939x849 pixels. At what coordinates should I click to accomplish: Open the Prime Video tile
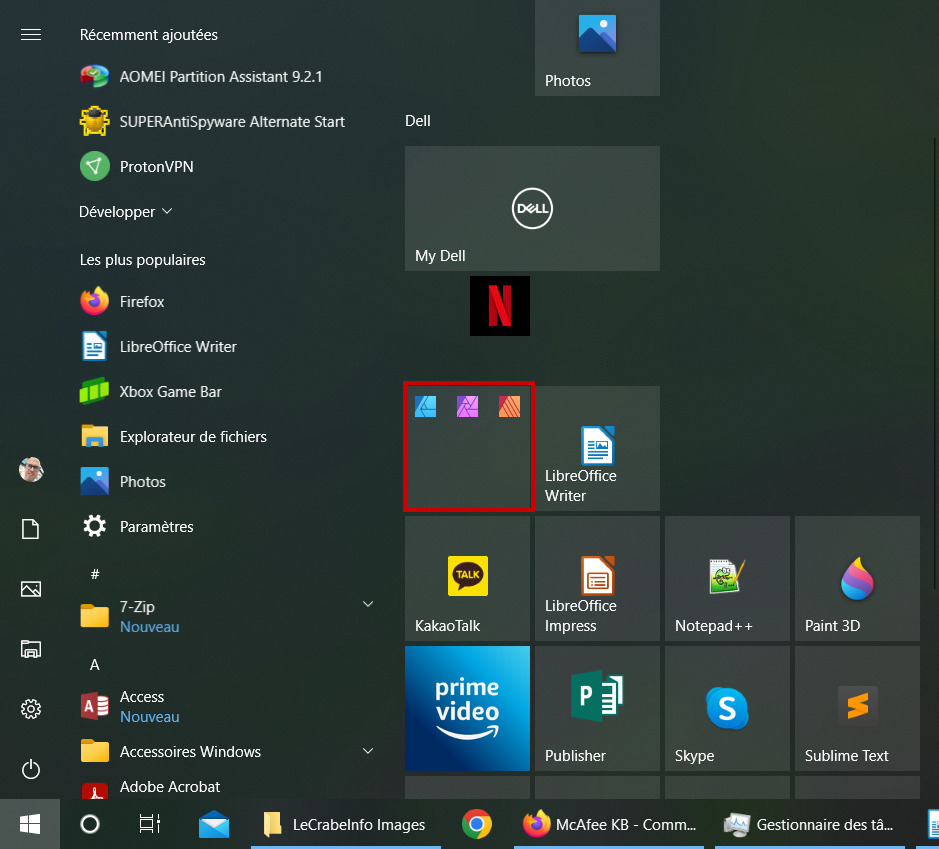(467, 708)
